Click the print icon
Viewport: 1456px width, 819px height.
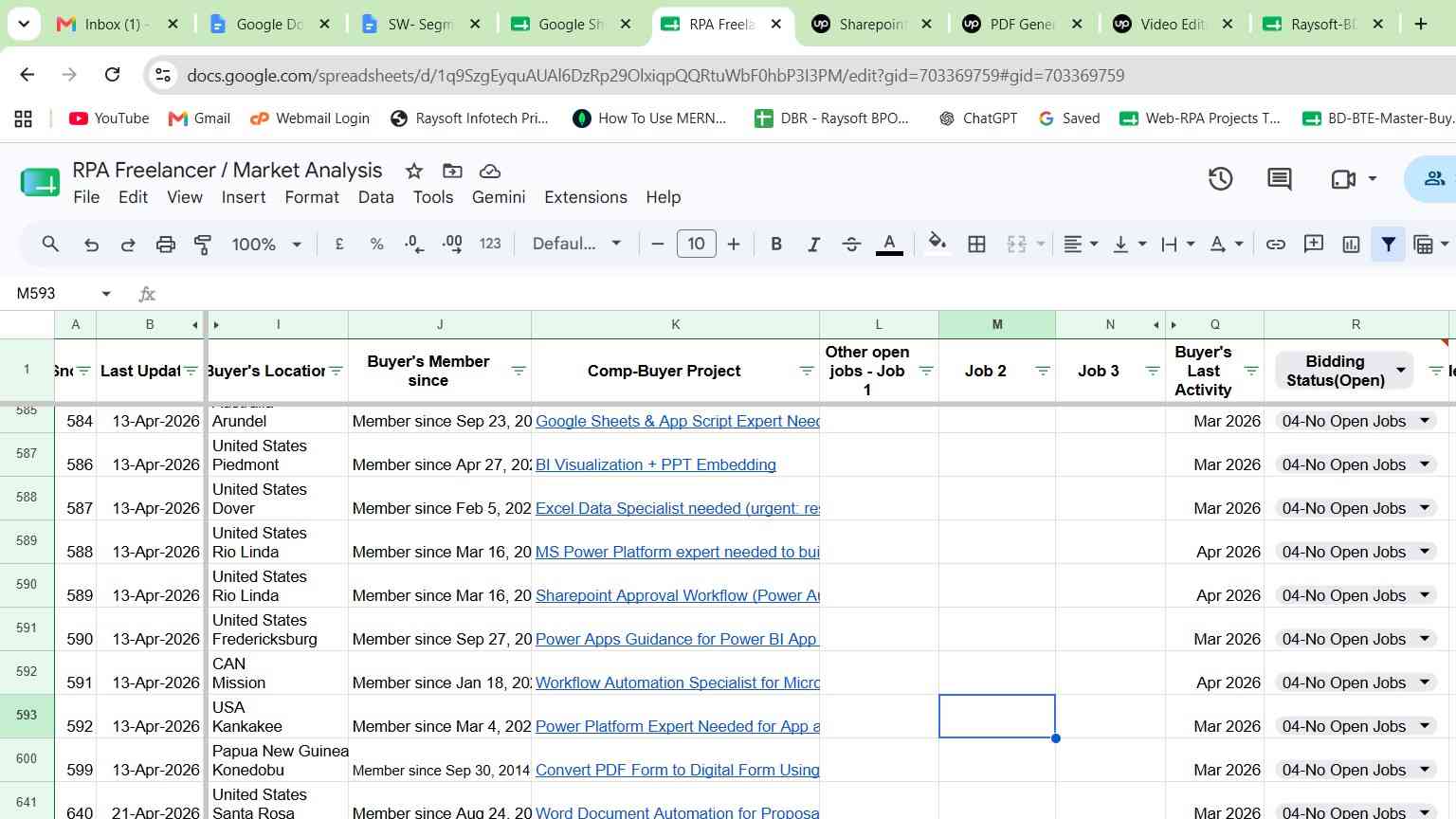[x=166, y=244]
